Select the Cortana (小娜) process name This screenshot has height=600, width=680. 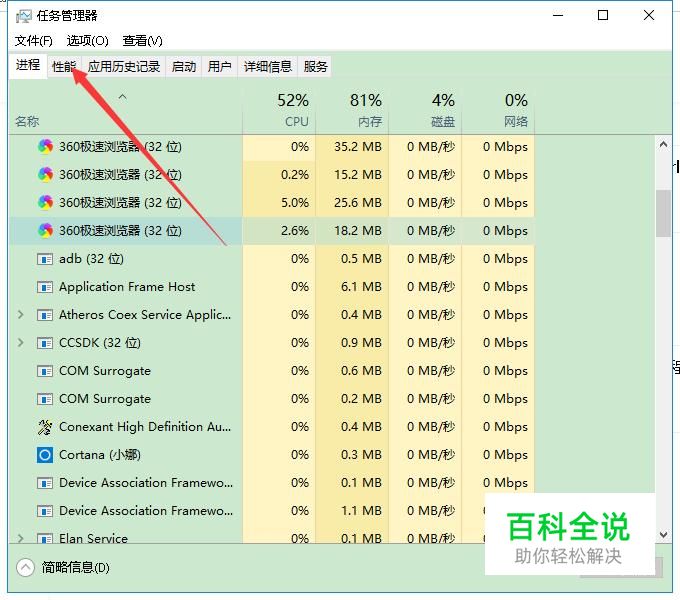coord(100,455)
